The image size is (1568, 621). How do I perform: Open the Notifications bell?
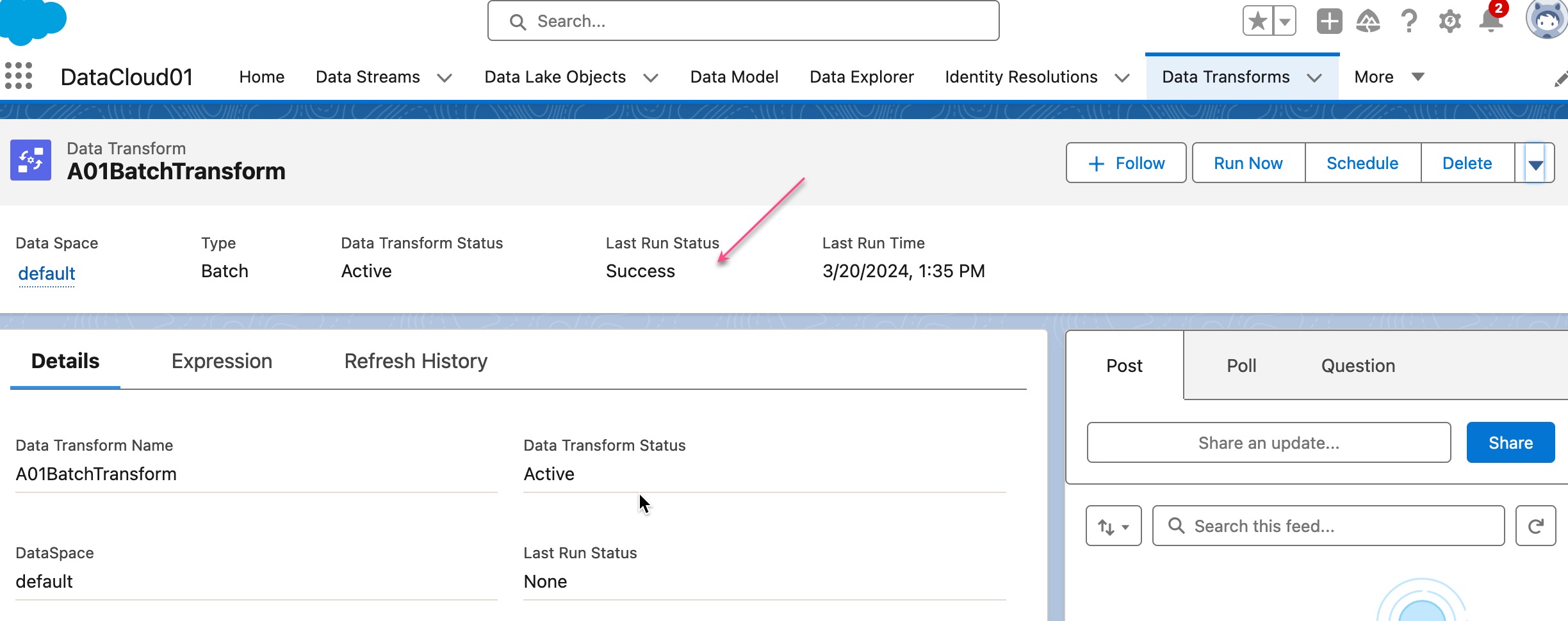pos(1491,21)
